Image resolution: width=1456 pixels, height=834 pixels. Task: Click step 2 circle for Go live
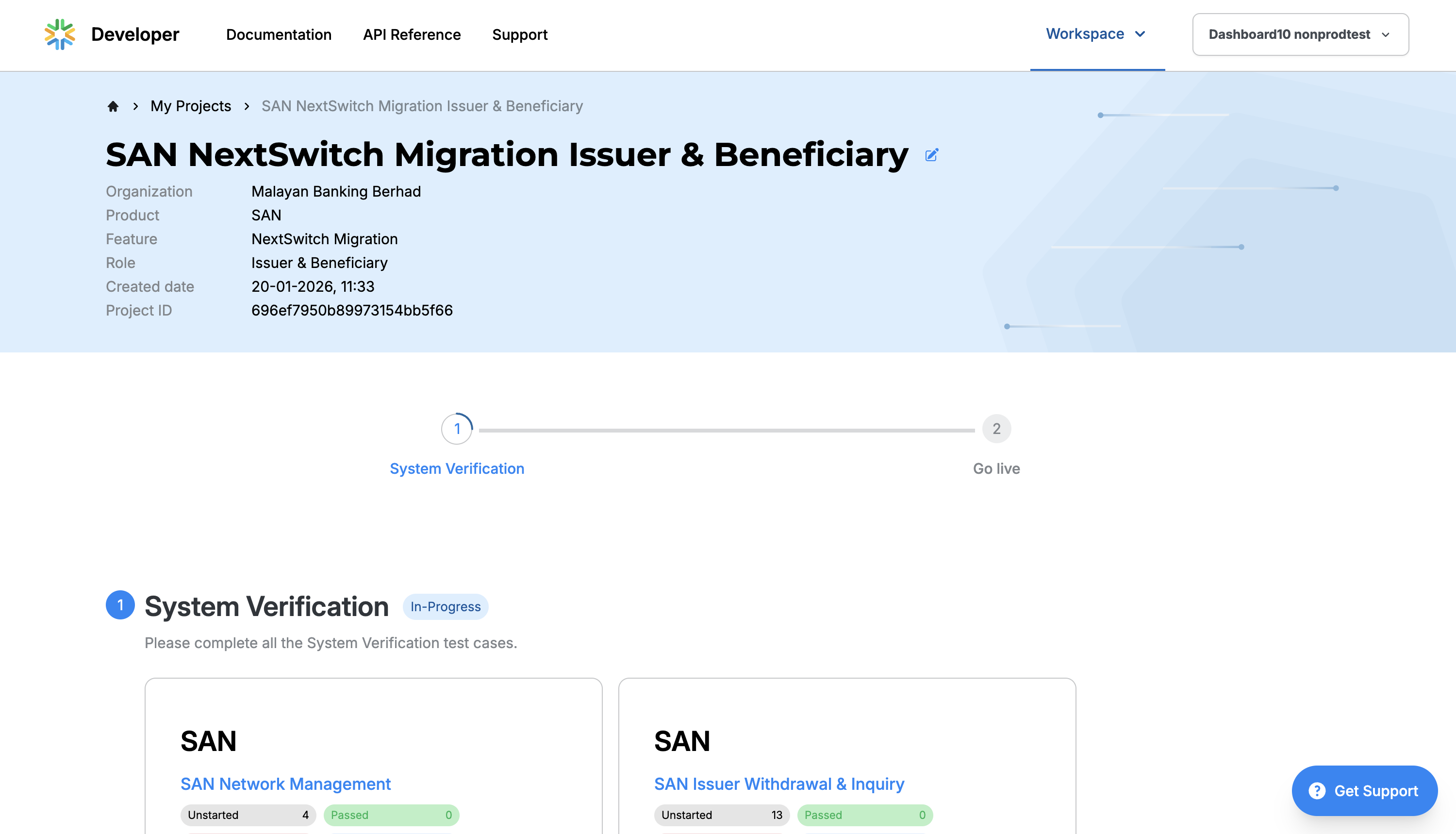[996, 429]
